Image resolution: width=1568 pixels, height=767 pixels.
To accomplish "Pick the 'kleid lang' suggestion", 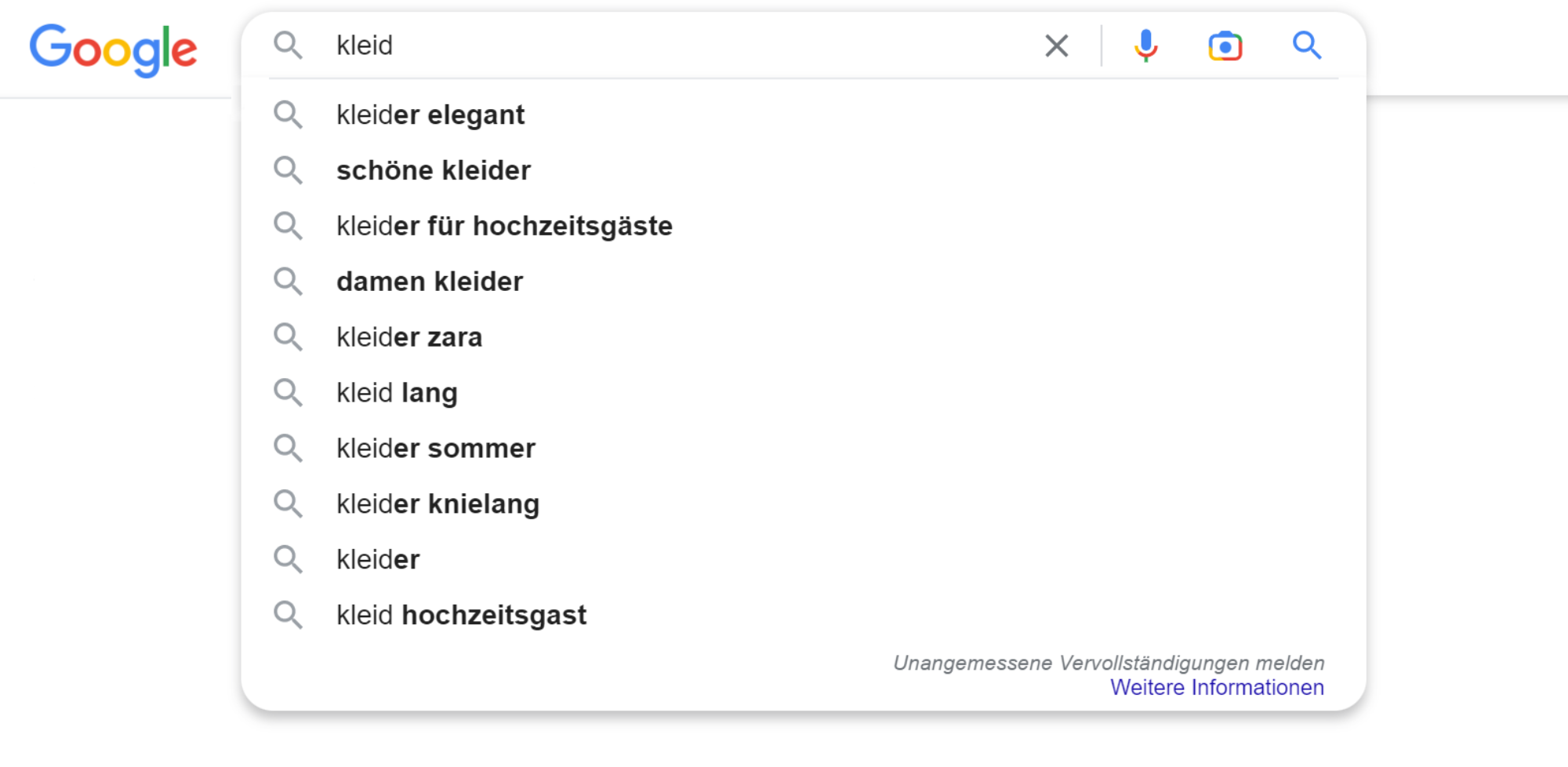I will tap(397, 392).
